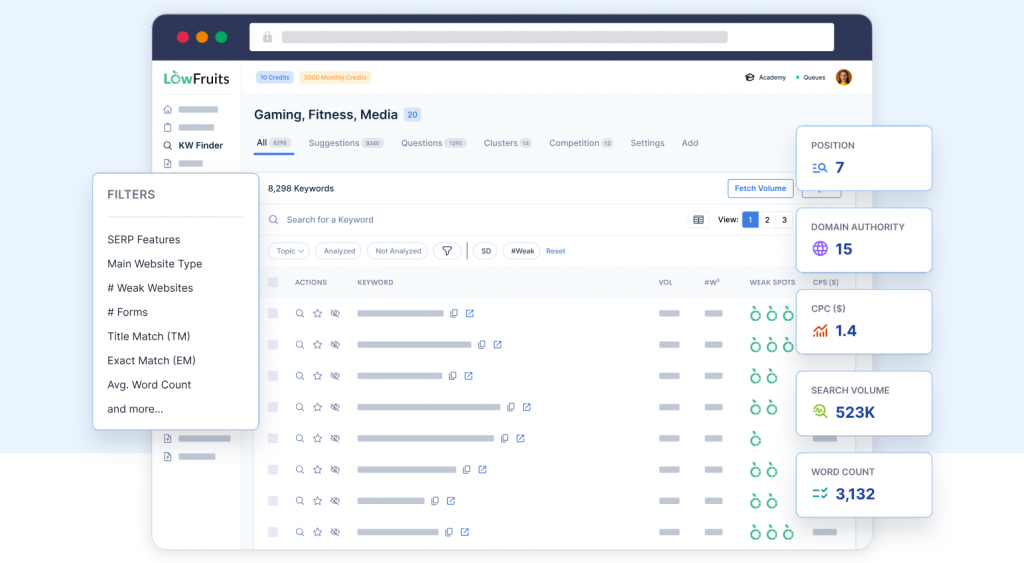Open the Add tab
The height and width of the screenshot is (563, 1024).
pyautogui.click(x=690, y=143)
